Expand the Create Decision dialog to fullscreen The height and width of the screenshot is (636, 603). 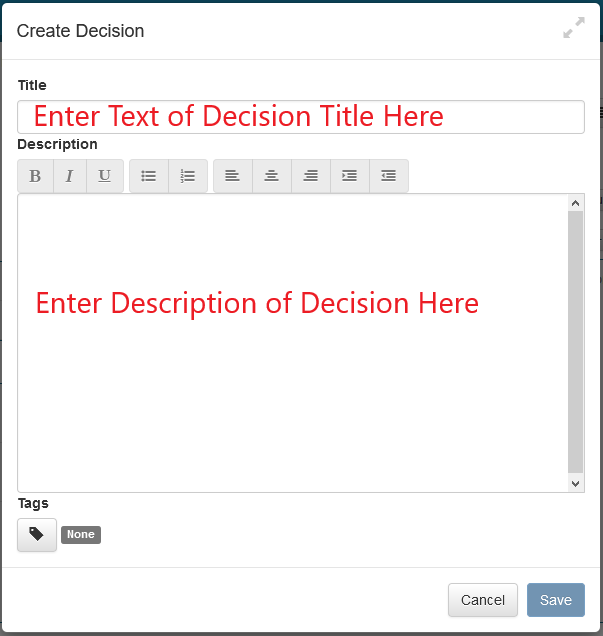pos(573,30)
